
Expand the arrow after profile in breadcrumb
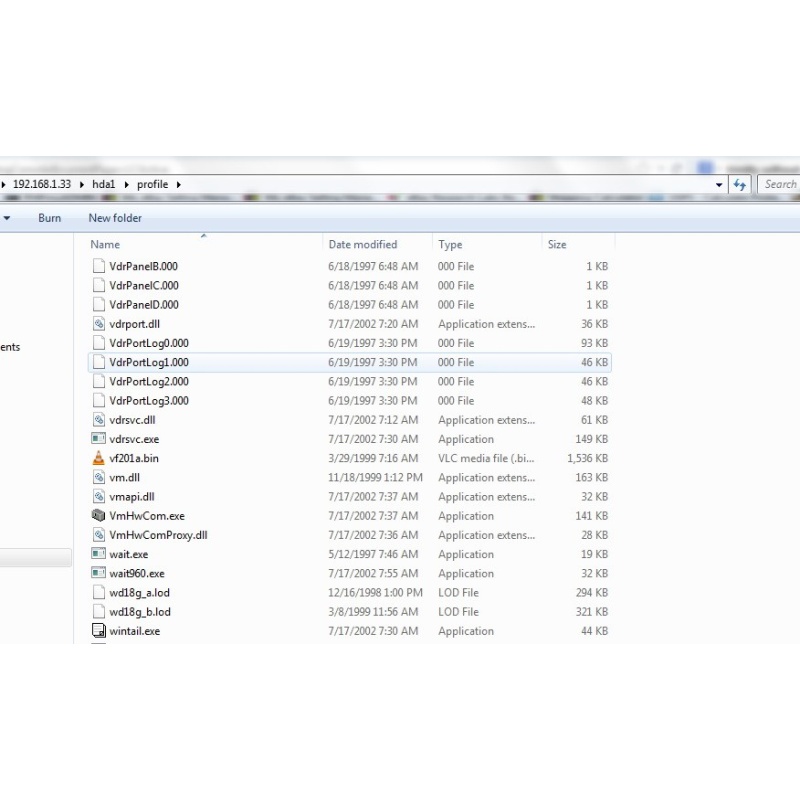pyautogui.click(x=179, y=185)
